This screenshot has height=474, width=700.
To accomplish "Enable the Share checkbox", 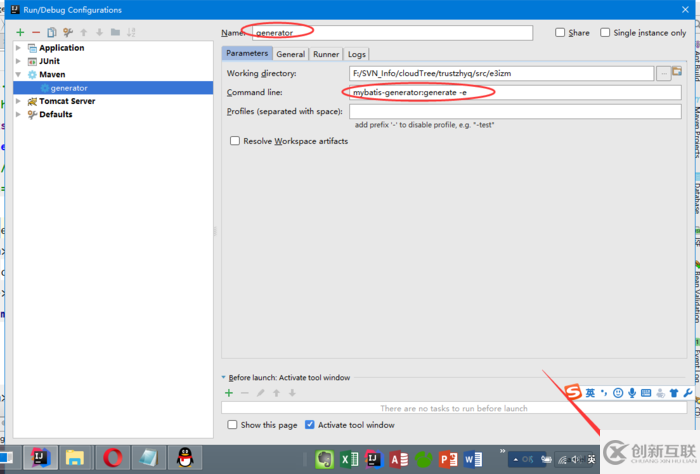I will click(560, 33).
